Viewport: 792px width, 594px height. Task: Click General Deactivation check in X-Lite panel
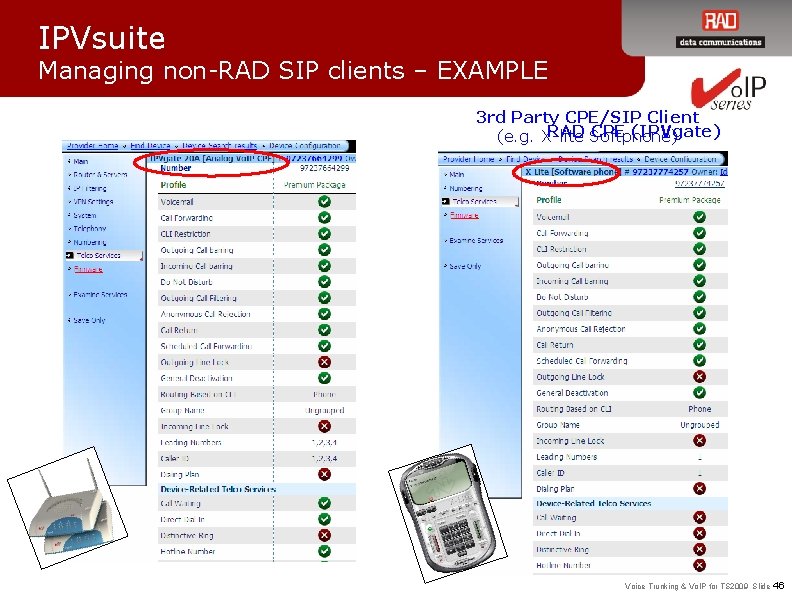[x=699, y=392]
